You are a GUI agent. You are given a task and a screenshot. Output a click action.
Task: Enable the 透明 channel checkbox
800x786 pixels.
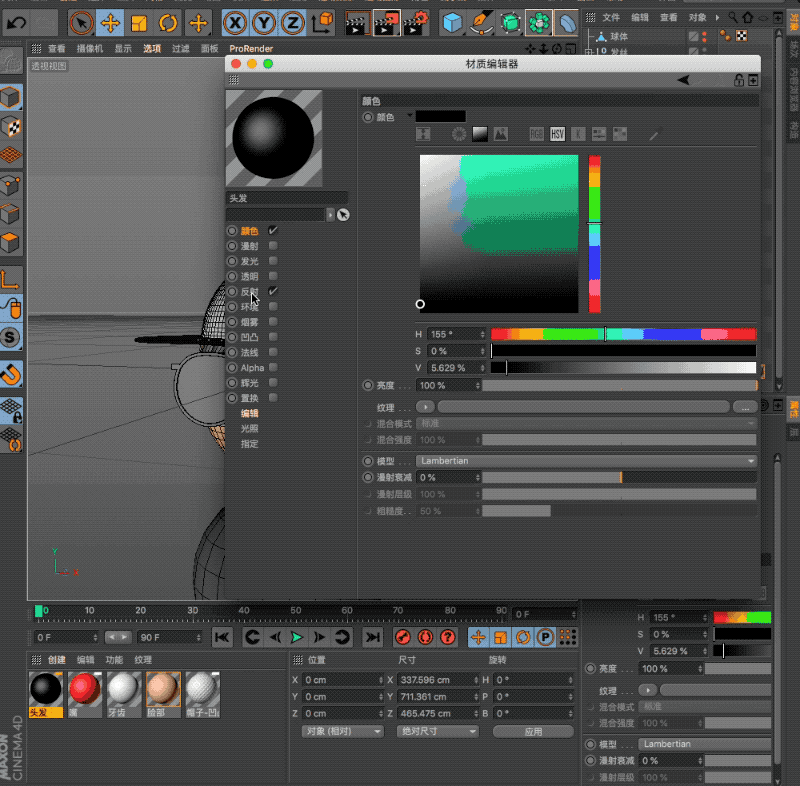click(x=273, y=276)
